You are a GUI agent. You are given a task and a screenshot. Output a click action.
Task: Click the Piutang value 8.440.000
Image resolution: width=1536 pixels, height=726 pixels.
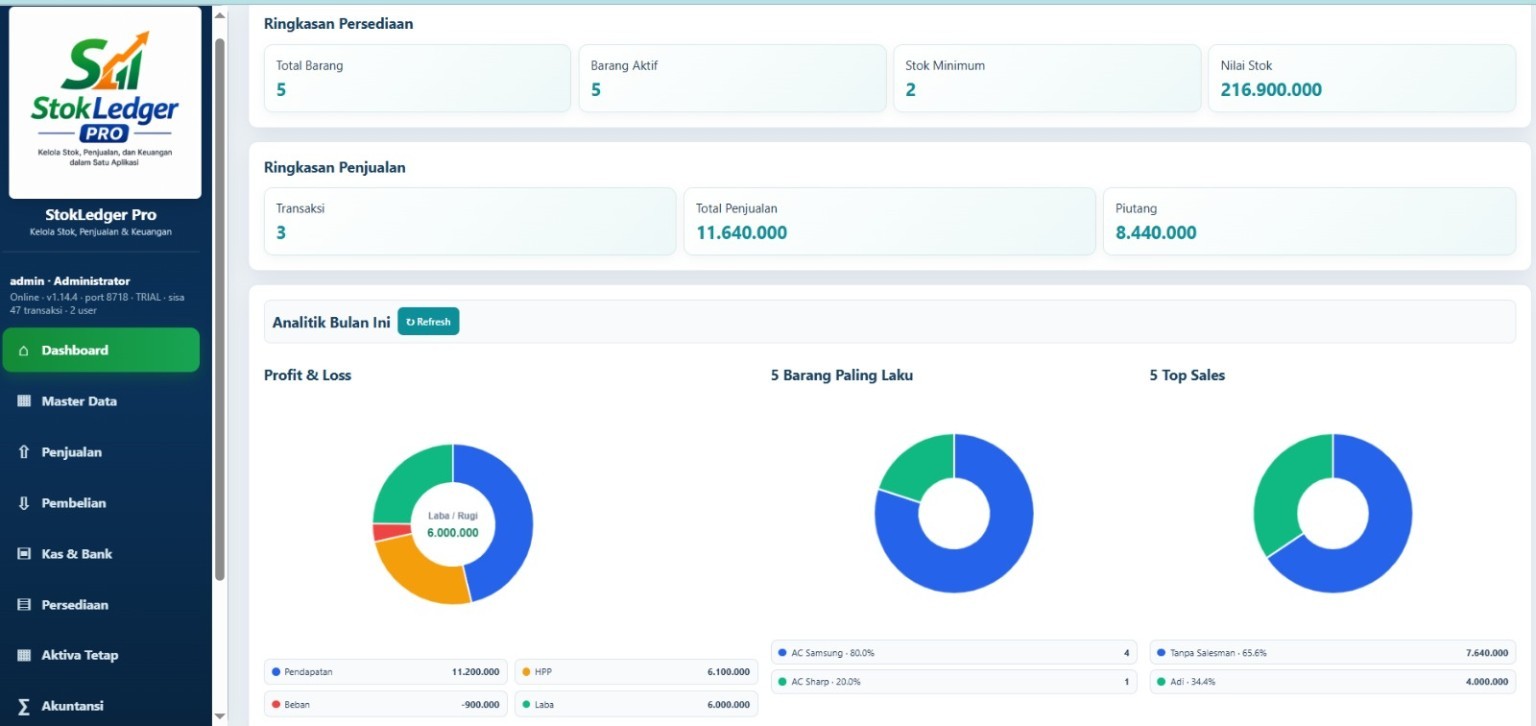coord(1156,233)
